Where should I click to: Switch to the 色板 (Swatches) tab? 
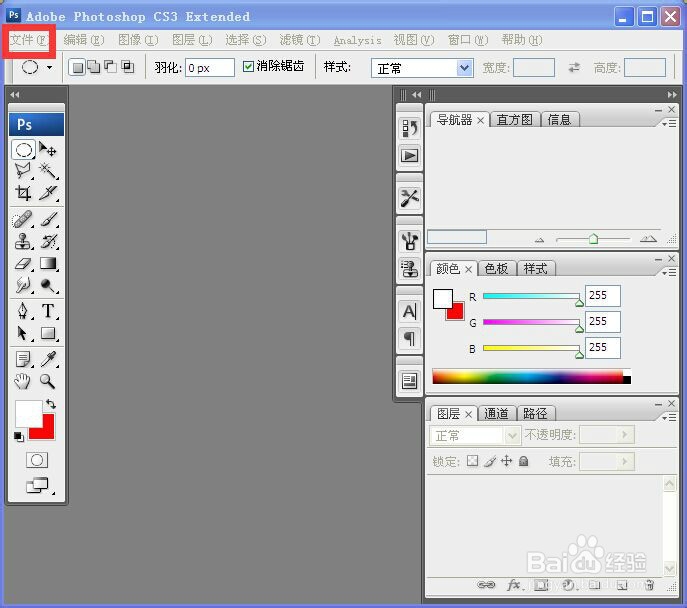[496, 268]
